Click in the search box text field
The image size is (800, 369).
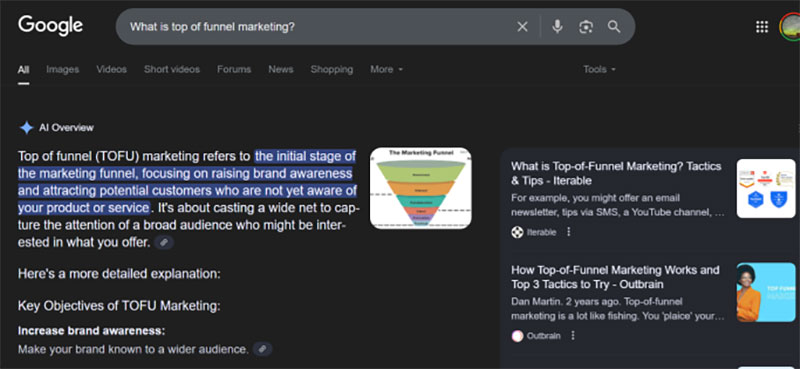316,27
